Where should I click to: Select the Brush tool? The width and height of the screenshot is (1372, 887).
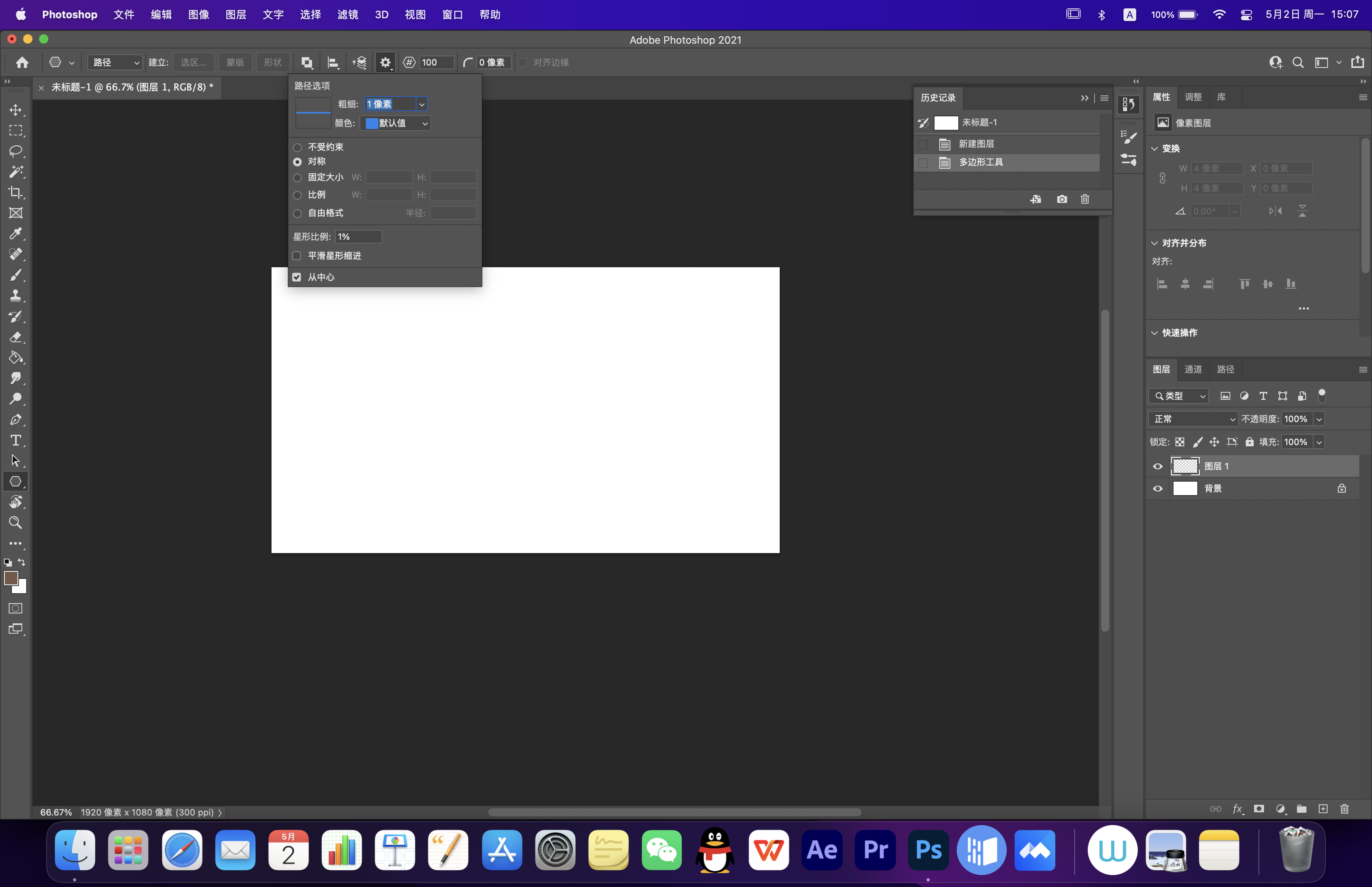click(15, 275)
